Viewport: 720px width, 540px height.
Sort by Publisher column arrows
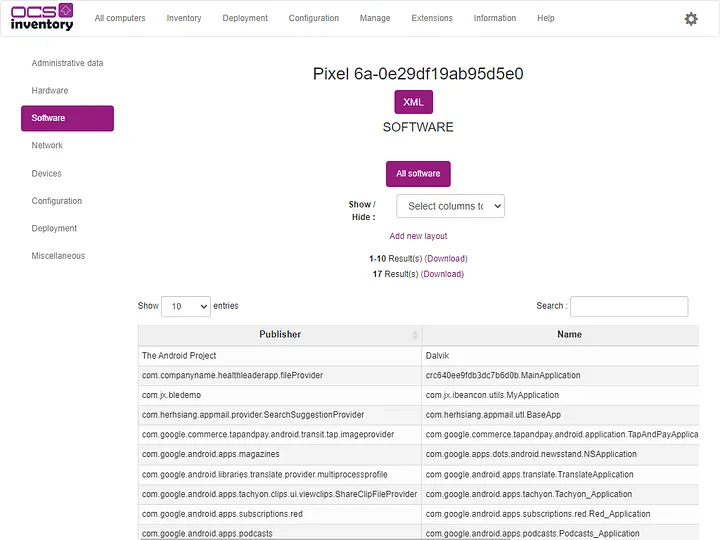[x=415, y=334]
